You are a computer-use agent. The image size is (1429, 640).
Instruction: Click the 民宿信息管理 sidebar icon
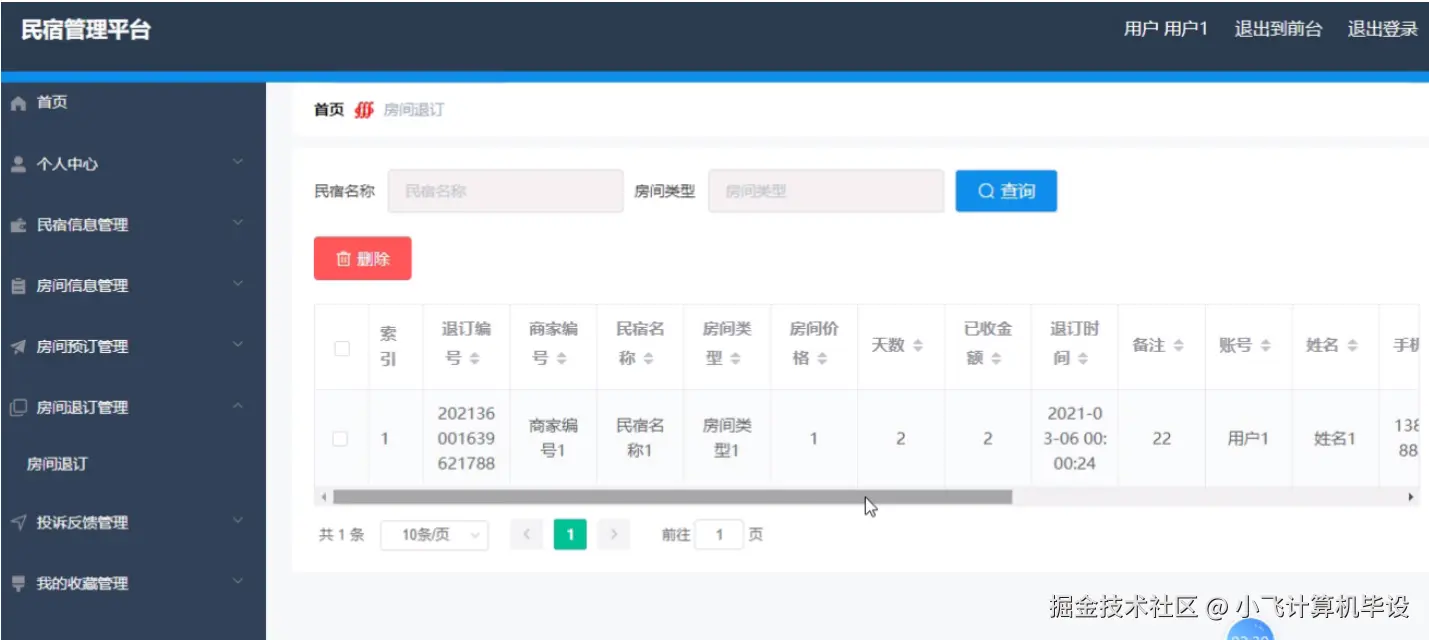point(18,225)
